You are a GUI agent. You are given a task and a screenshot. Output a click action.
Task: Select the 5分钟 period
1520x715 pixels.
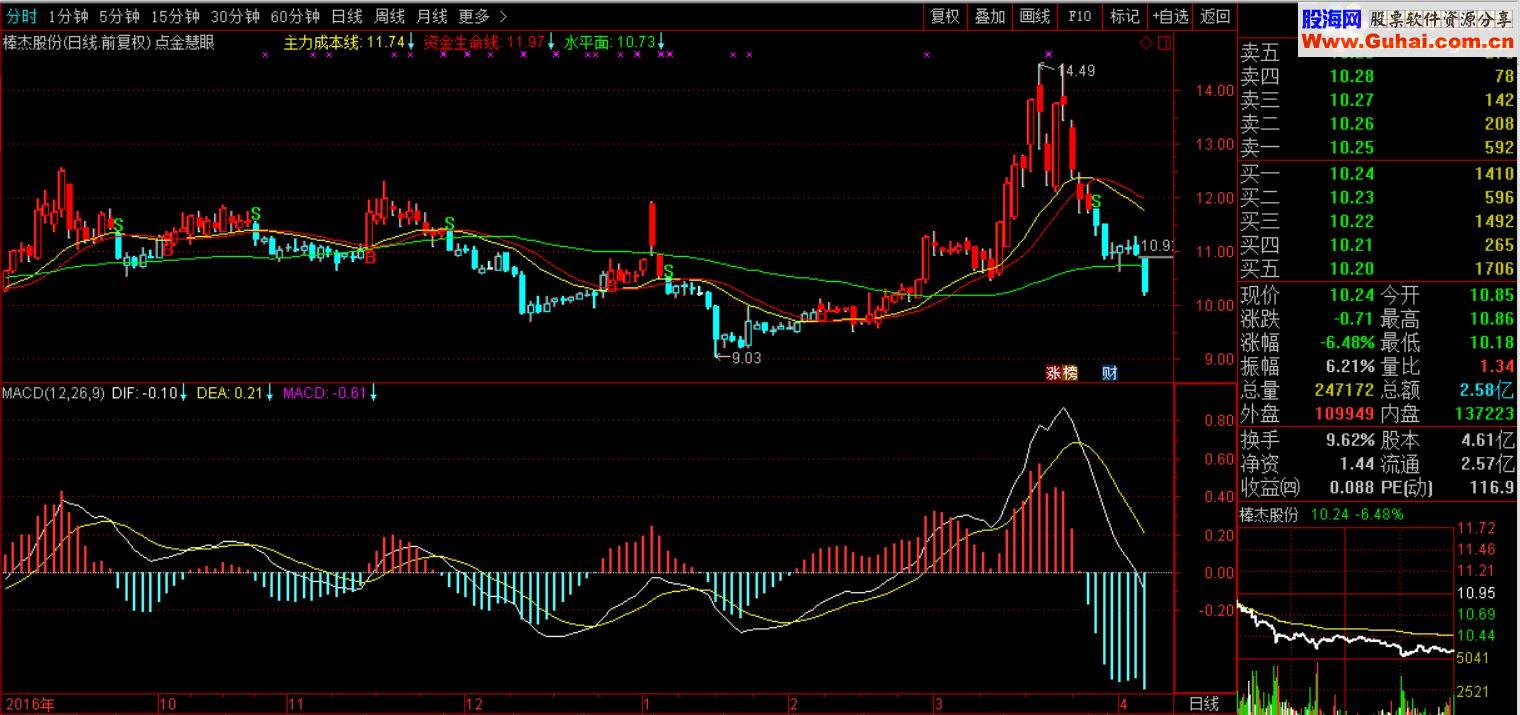(x=120, y=16)
